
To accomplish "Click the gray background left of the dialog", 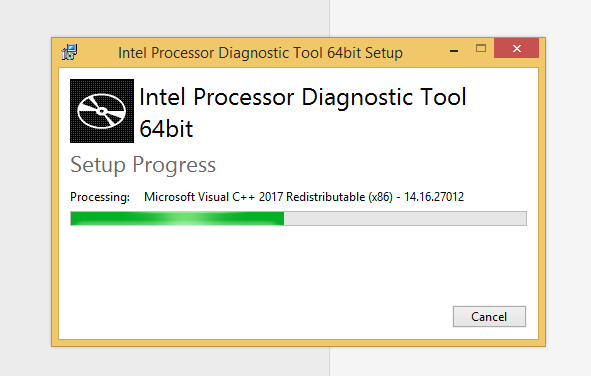I will click(x=26, y=188).
